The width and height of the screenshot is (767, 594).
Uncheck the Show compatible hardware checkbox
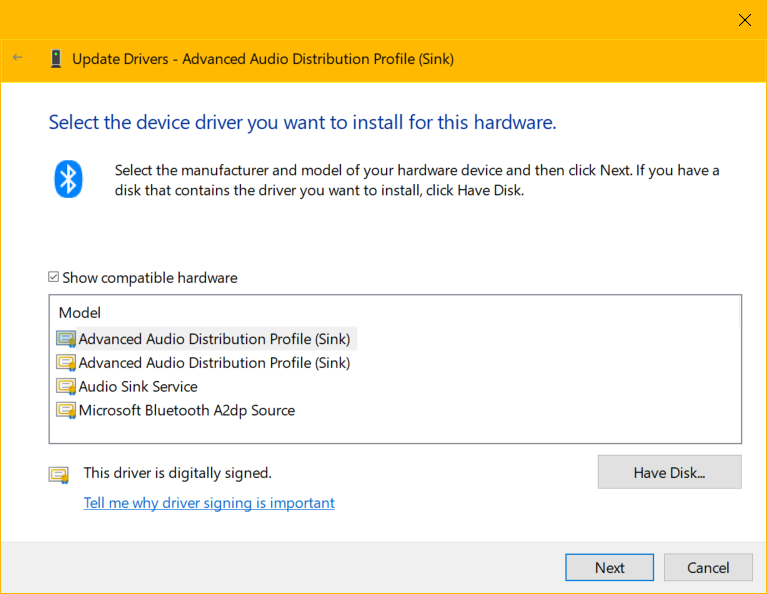[54, 278]
